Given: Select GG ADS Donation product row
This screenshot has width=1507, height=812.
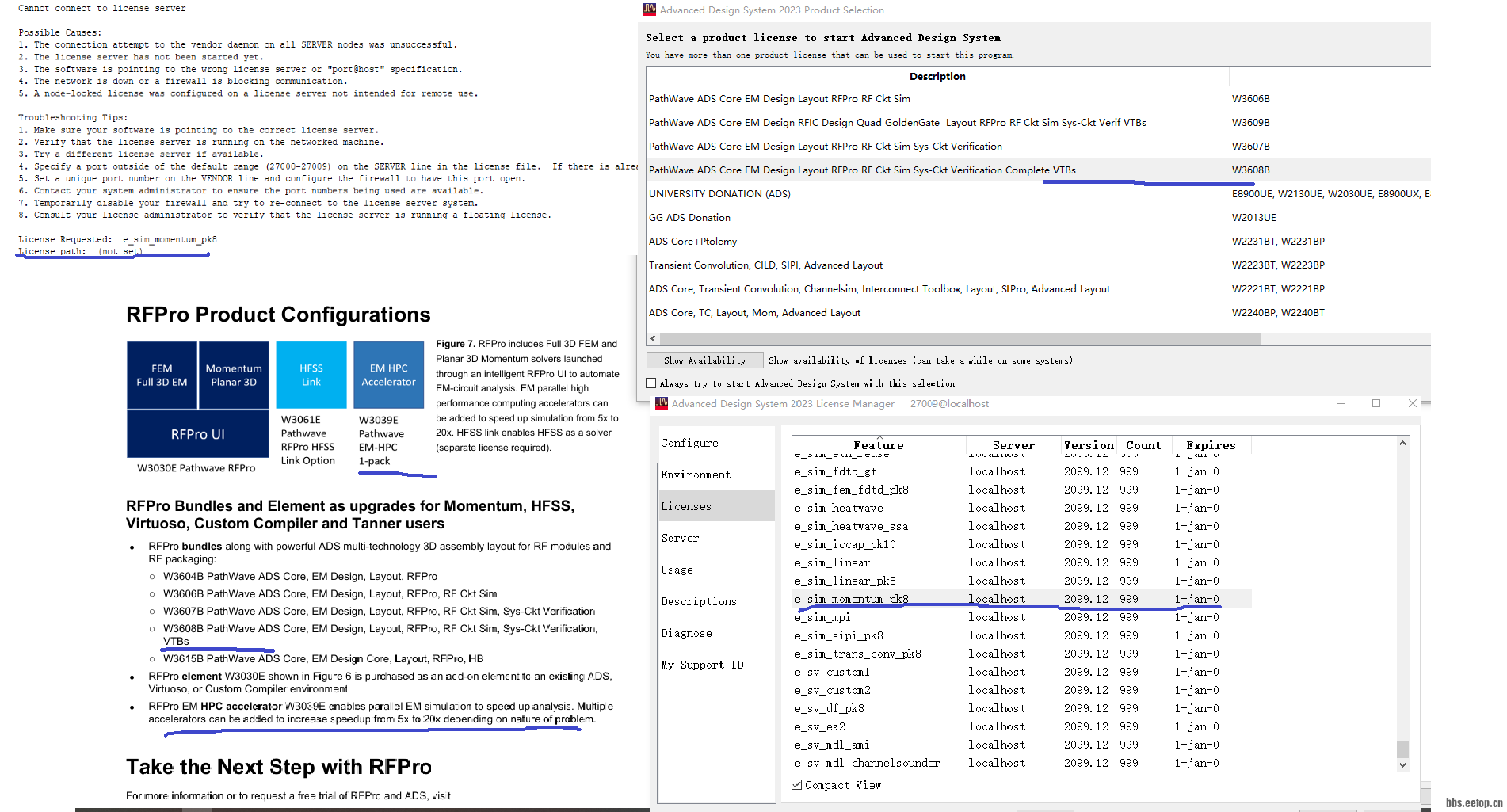Looking at the screenshot, I should (1039, 218).
